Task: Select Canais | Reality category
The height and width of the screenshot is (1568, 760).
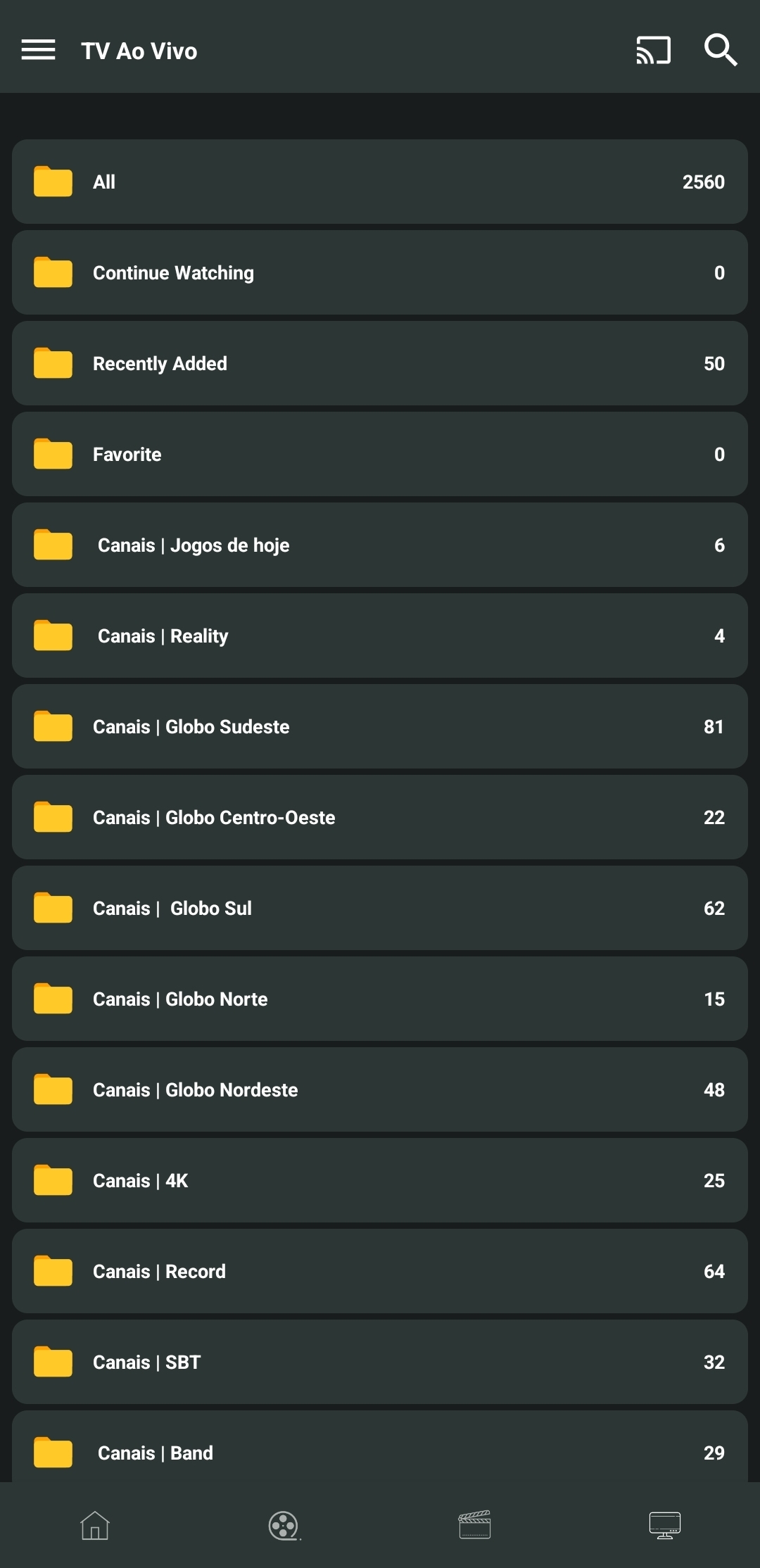Action: click(x=380, y=636)
